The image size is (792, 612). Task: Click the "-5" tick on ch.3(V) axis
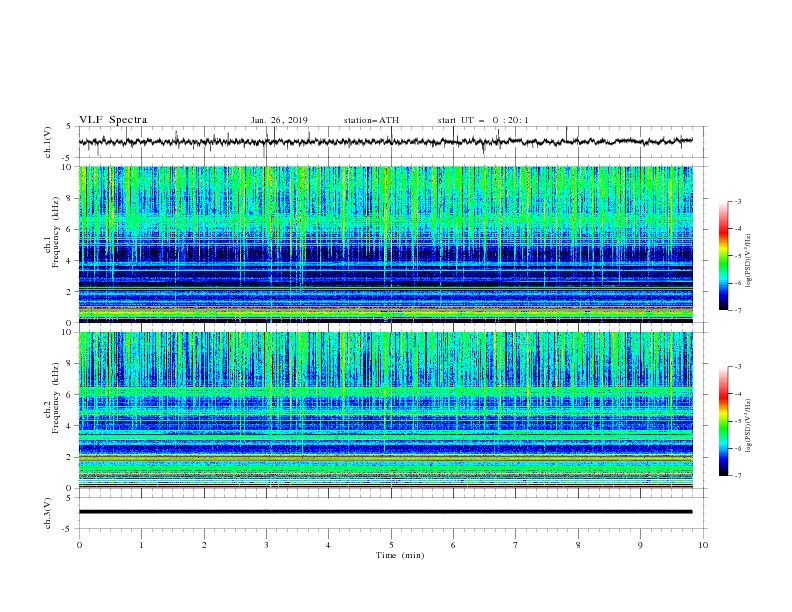pyautogui.click(x=68, y=529)
